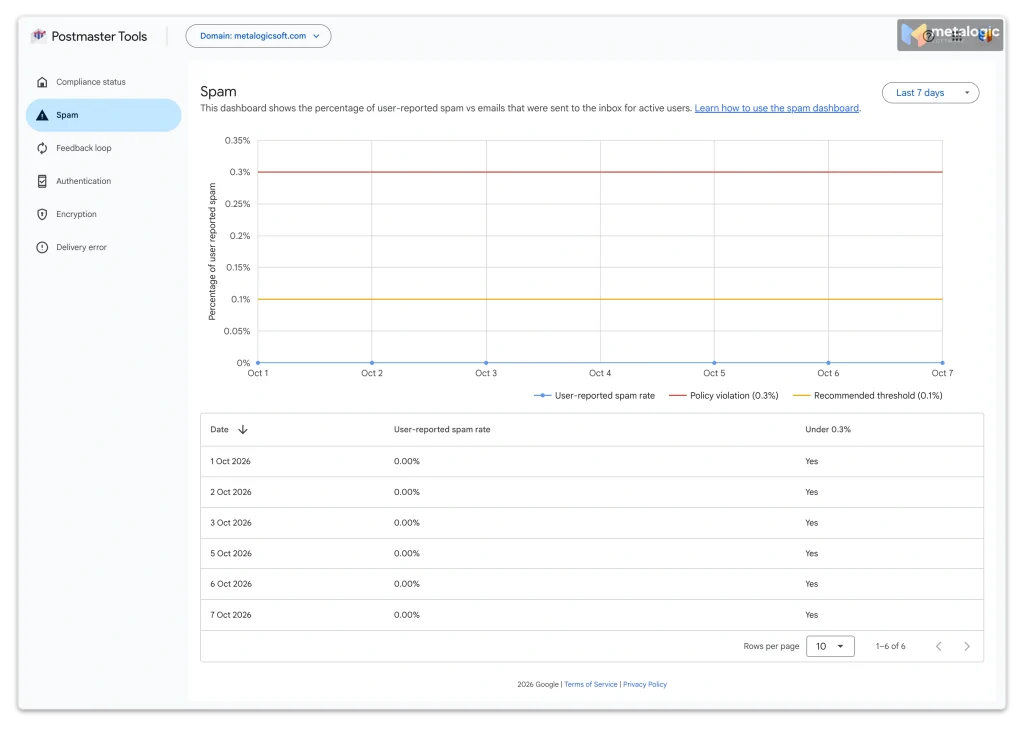Open the Authentication sidebar item
Viewport: 1024px width, 729px height.
[104, 182]
